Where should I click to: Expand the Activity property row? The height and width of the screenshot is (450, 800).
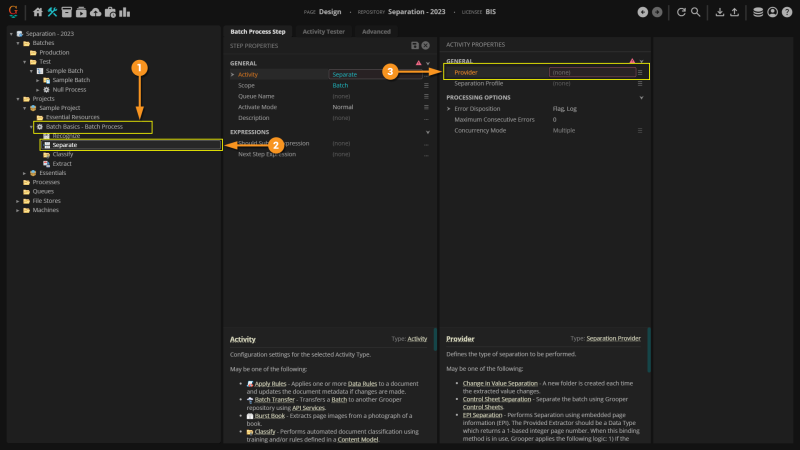(x=233, y=74)
